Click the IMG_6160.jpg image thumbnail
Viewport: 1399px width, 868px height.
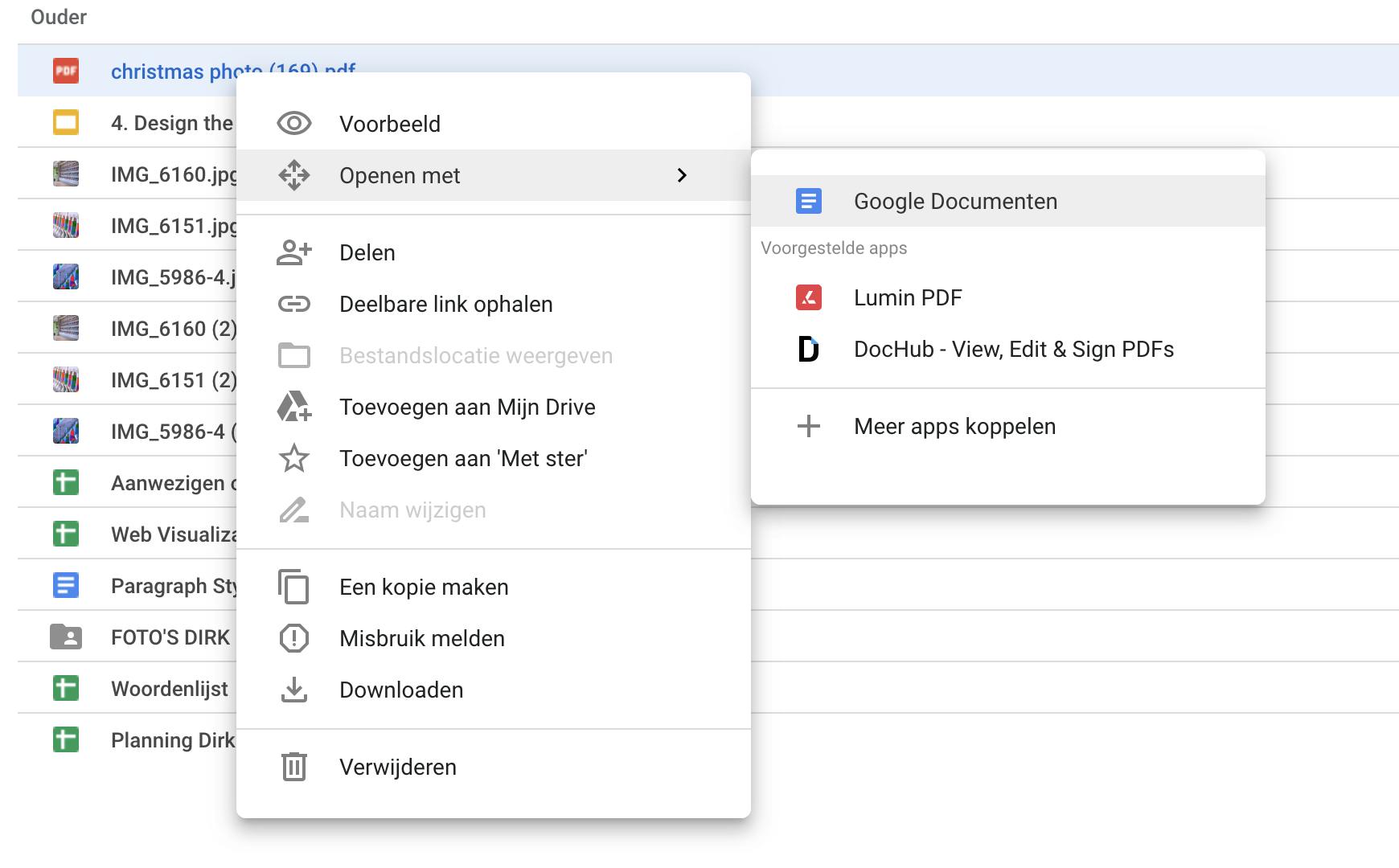tap(66, 174)
